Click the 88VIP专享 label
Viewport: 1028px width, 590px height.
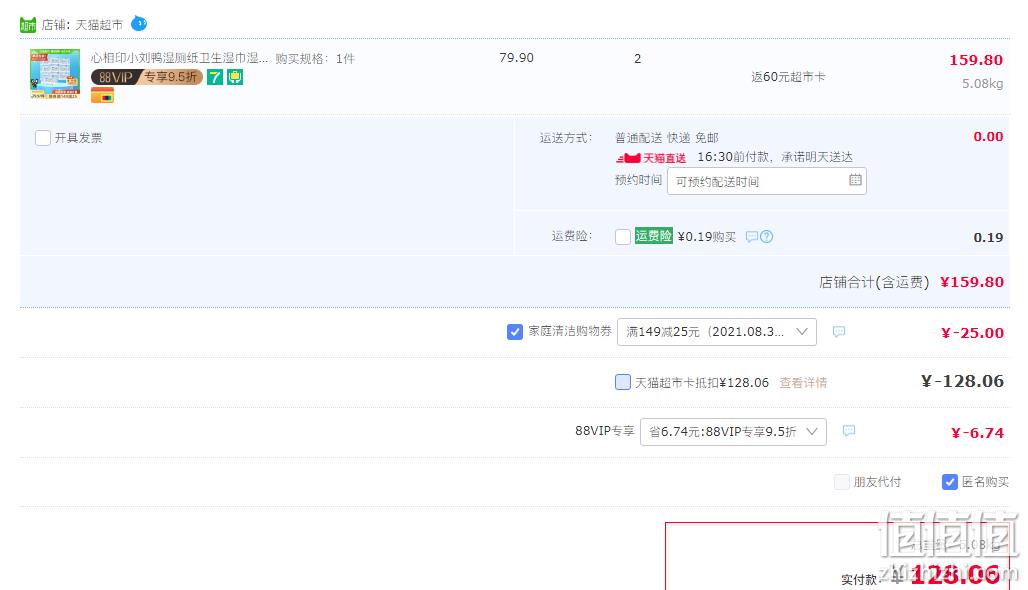(604, 431)
